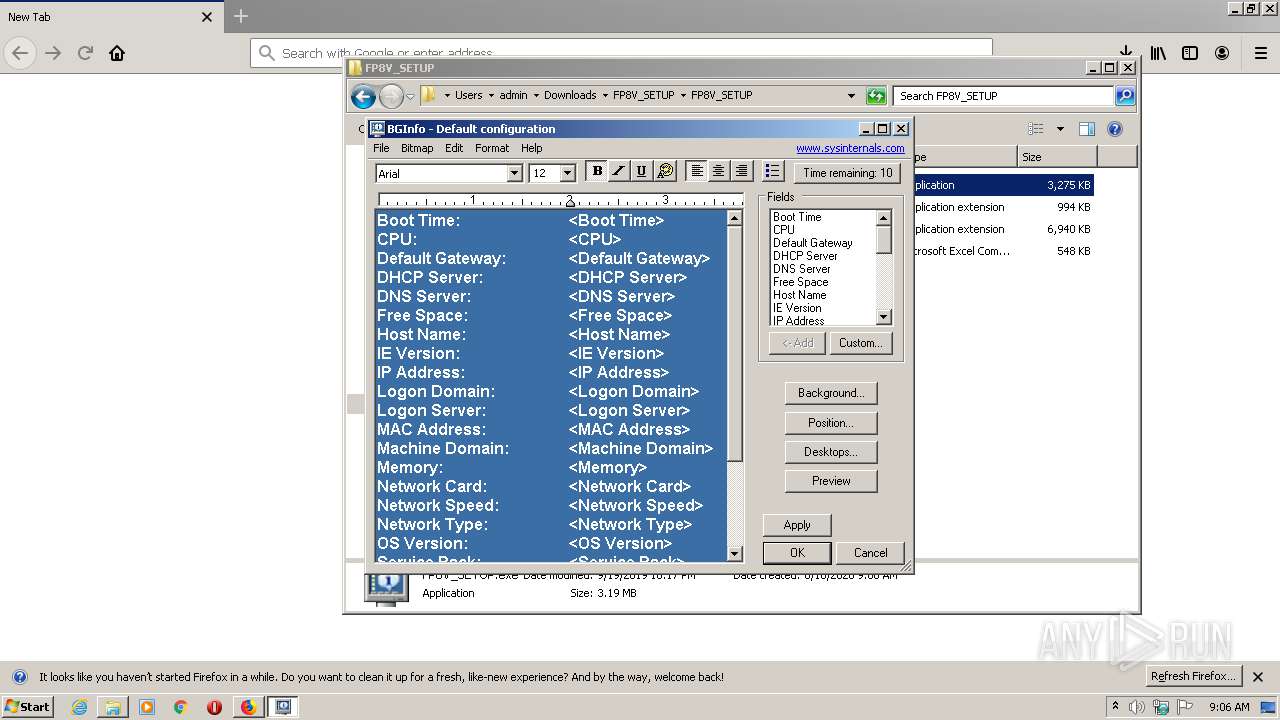This screenshot has height=720, width=1280.
Task: Select Default Gateway in Fields list
Action: (x=813, y=243)
